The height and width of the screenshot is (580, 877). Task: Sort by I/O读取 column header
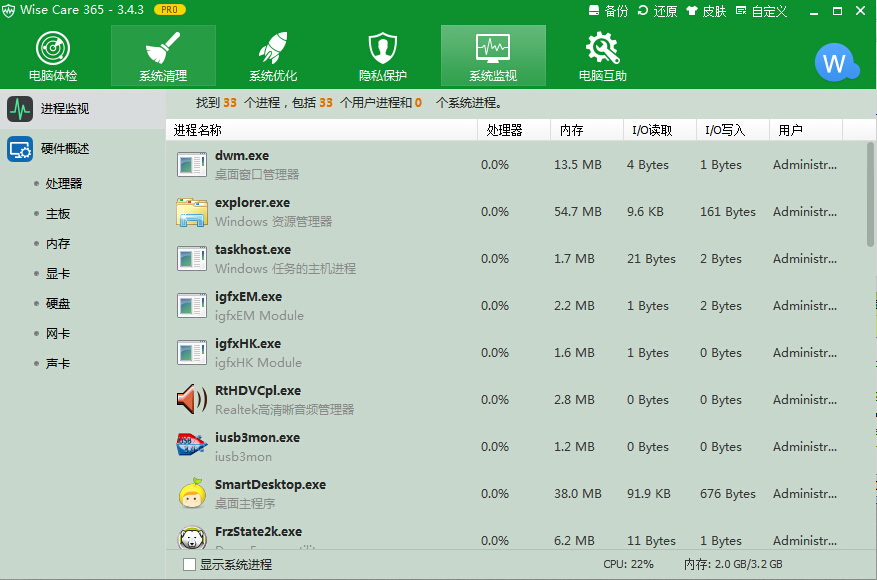(x=660, y=130)
